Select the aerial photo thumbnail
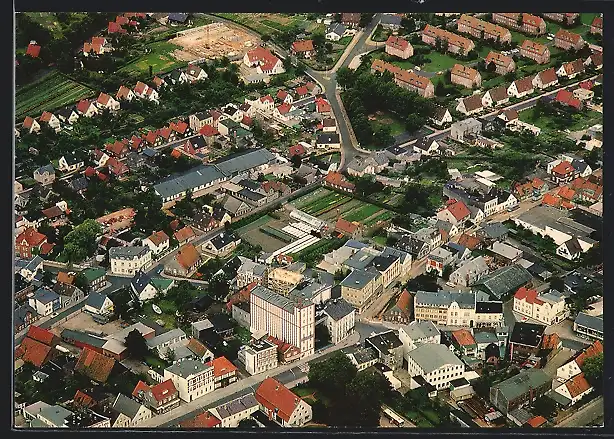This screenshot has height=439, width=614. point(307,219)
